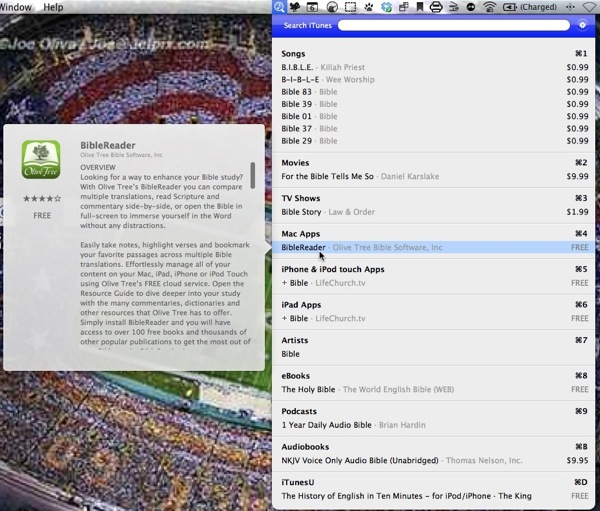Choose the Bible 83 song result
Image resolution: width=600 pixels, height=511 pixels.
point(434,92)
